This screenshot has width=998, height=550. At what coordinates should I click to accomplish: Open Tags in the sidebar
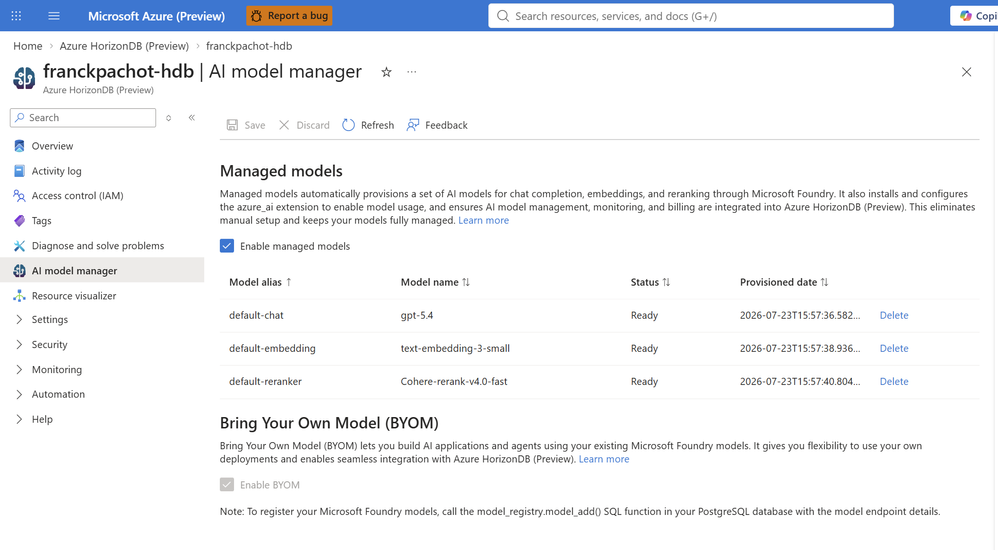(41, 221)
